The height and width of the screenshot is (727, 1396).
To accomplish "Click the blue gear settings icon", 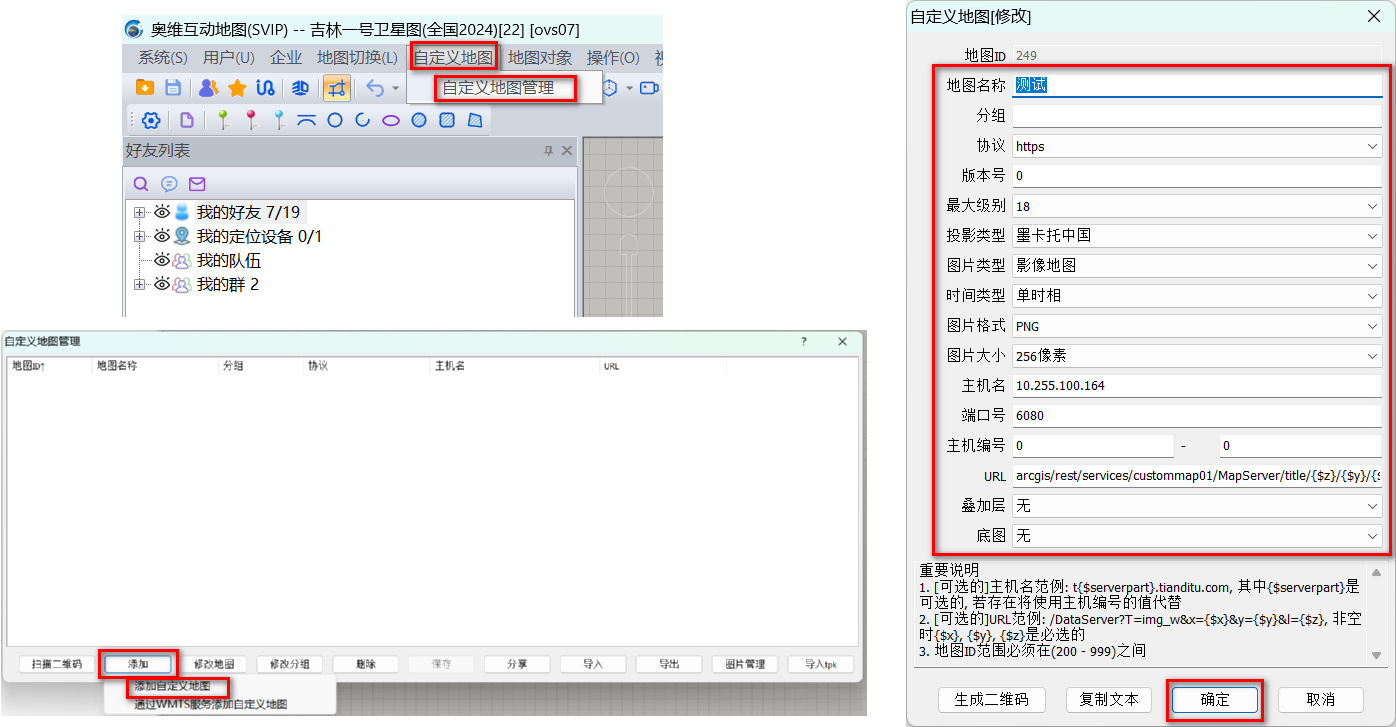I will point(151,120).
